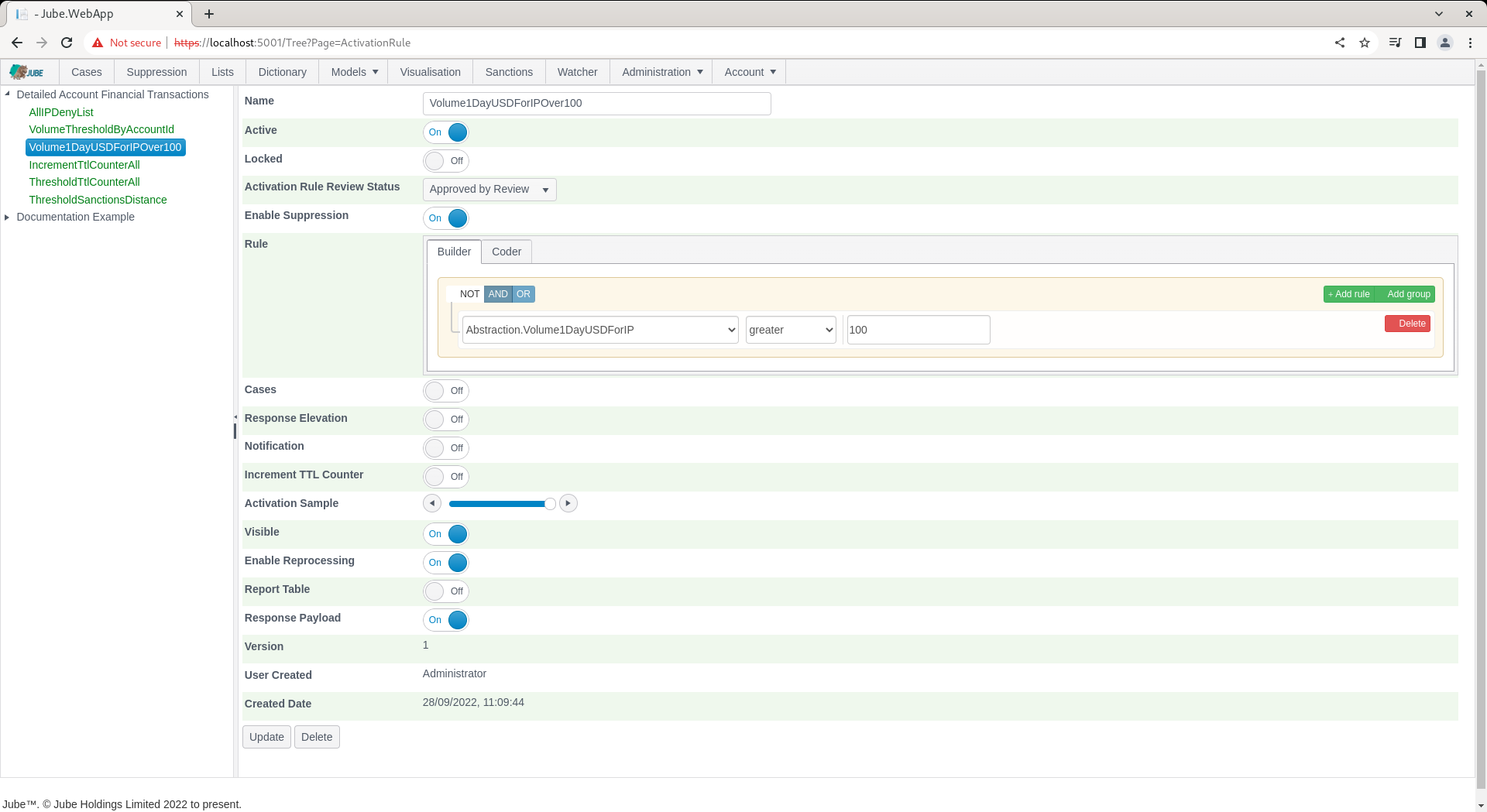This screenshot has width=1487, height=812.
Task: Turn on the Report Table switch
Action: tap(446, 591)
